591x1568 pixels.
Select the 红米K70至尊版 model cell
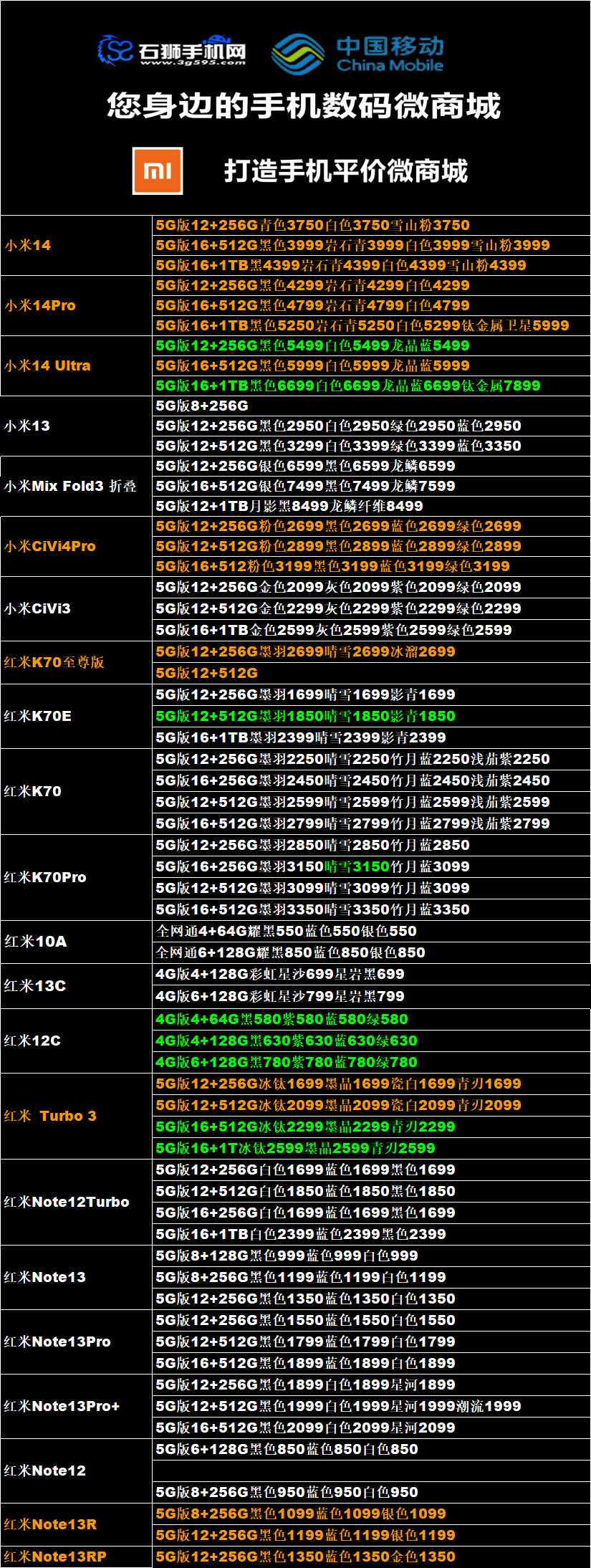[77, 662]
